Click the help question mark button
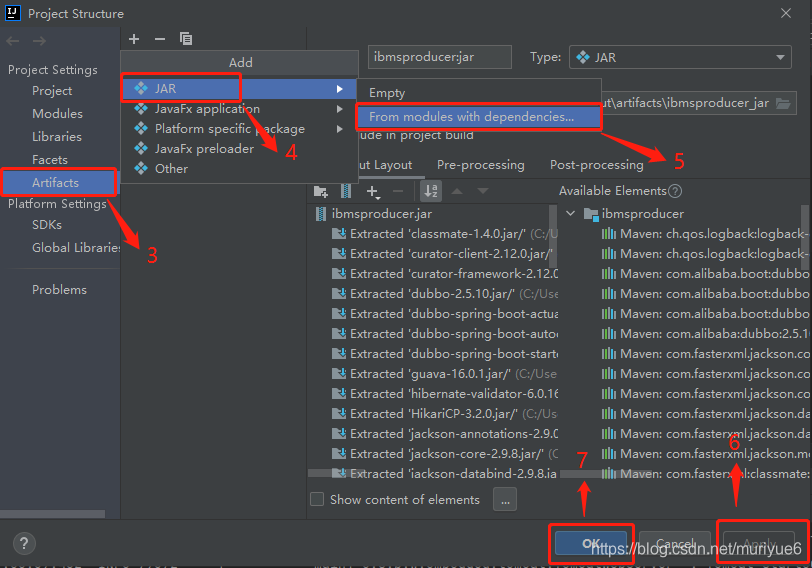The image size is (812, 568). pos(24,543)
